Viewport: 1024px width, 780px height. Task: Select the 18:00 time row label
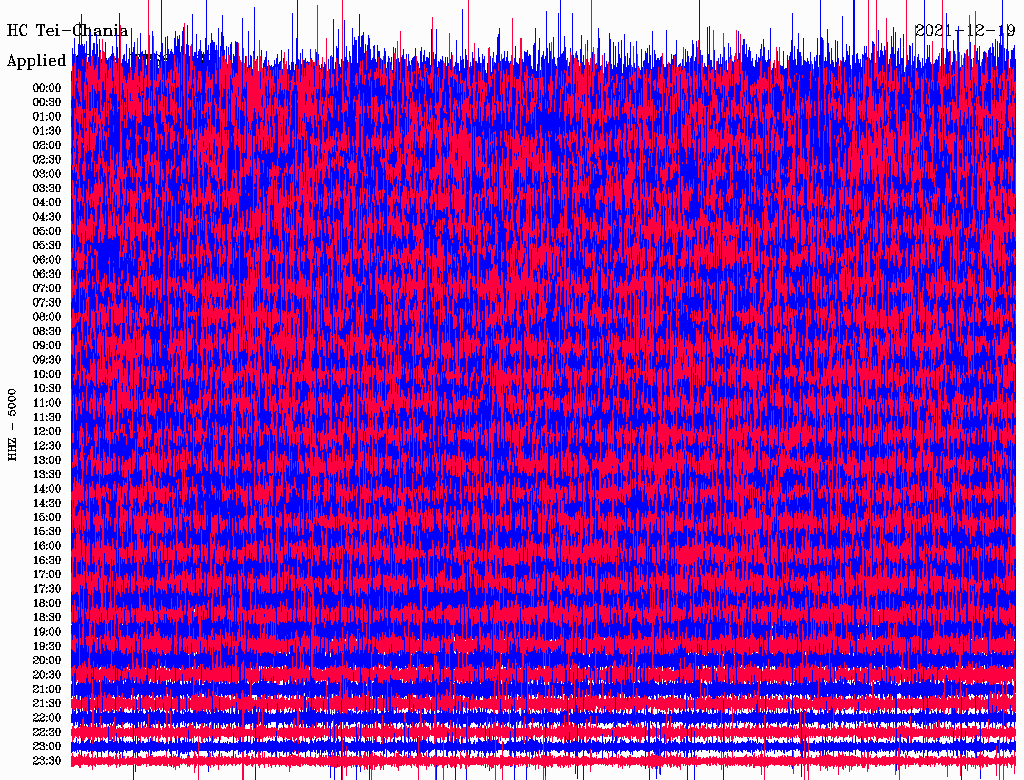[x=47, y=604]
